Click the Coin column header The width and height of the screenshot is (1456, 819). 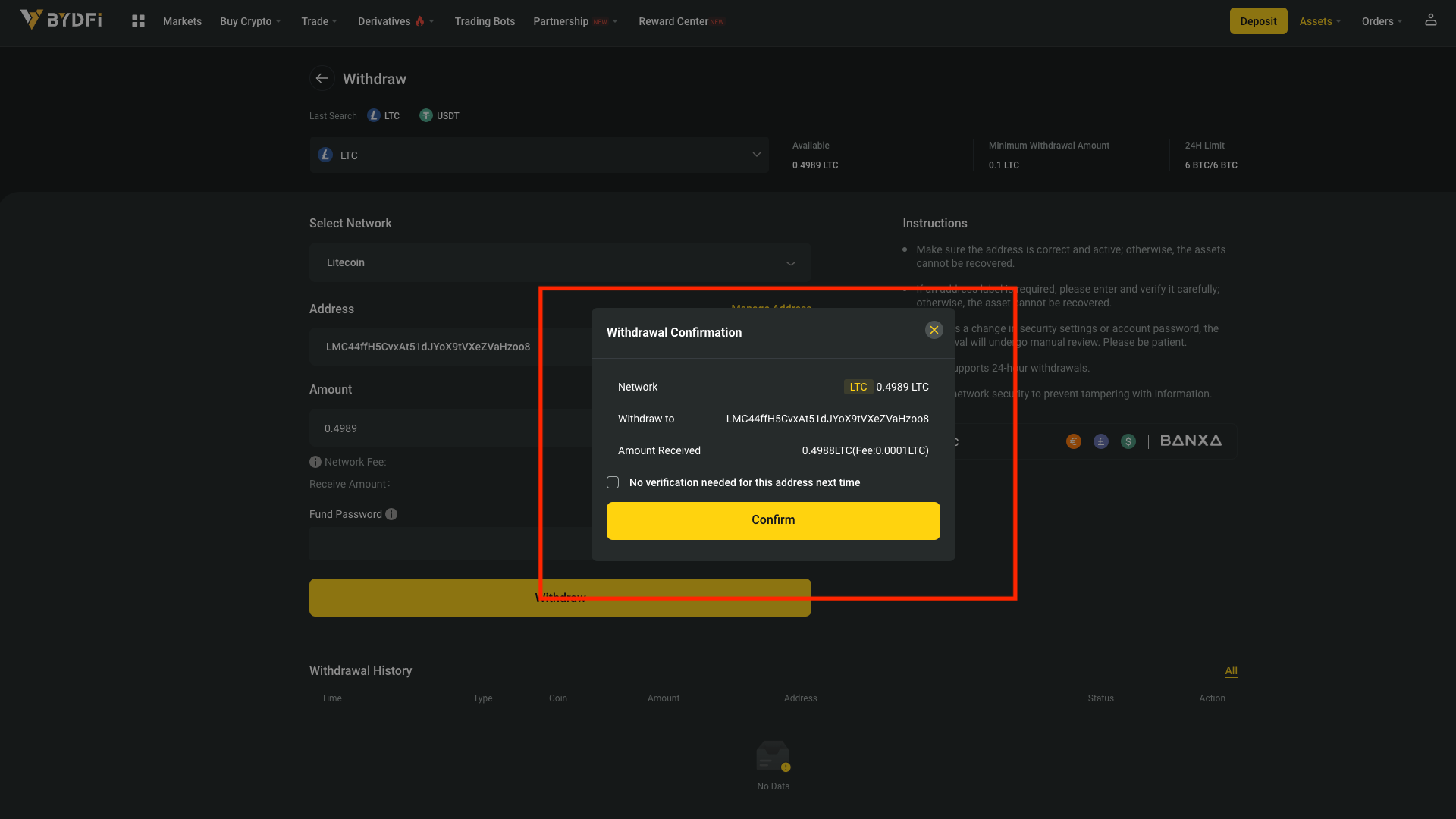[558, 698]
